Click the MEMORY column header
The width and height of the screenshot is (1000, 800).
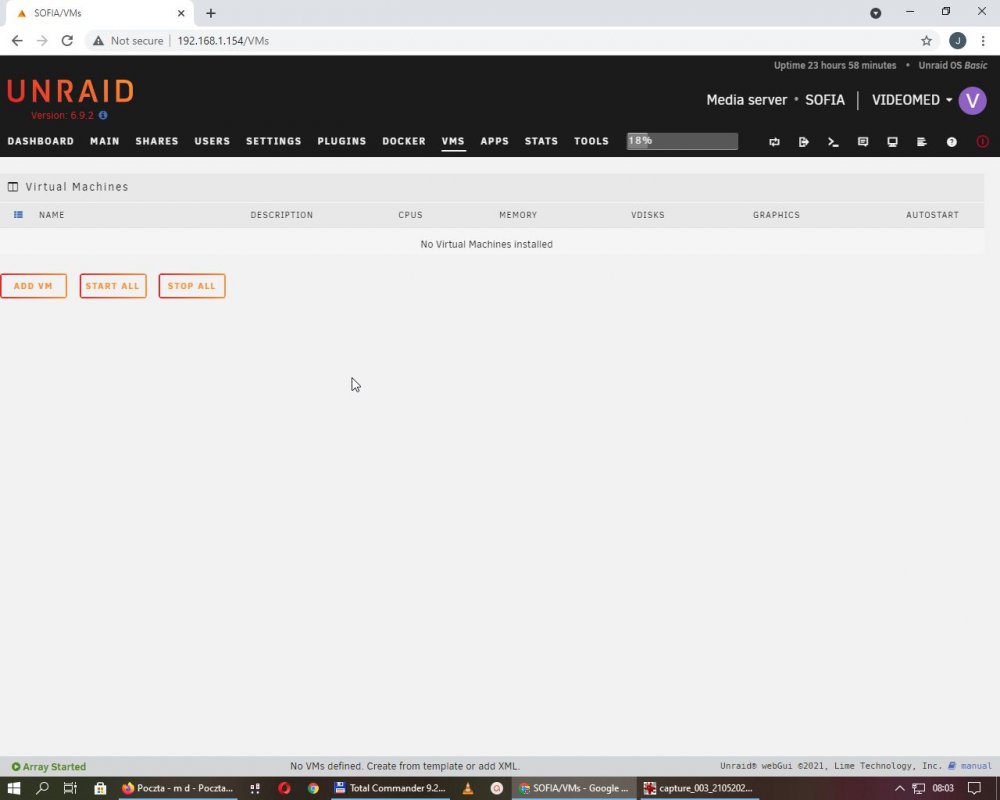point(518,215)
